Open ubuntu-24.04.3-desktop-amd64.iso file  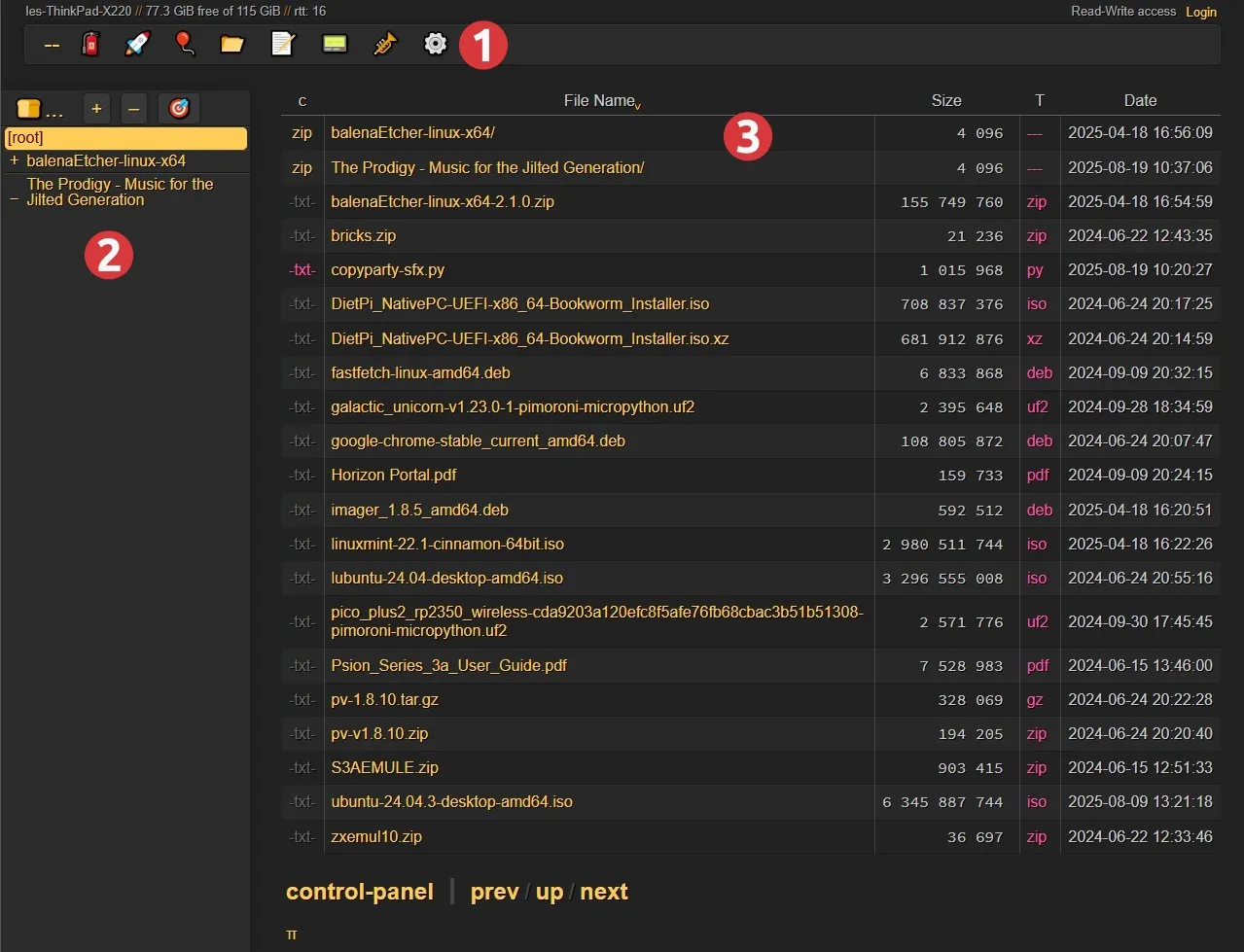coord(451,802)
